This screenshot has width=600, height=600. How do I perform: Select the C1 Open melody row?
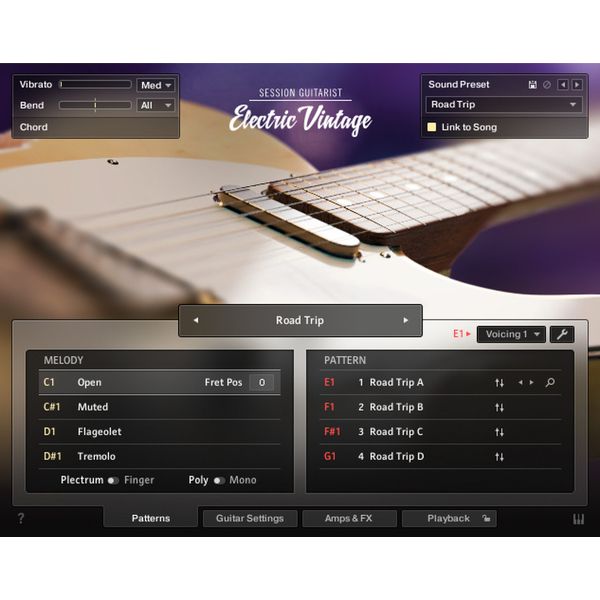click(x=160, y=382)
